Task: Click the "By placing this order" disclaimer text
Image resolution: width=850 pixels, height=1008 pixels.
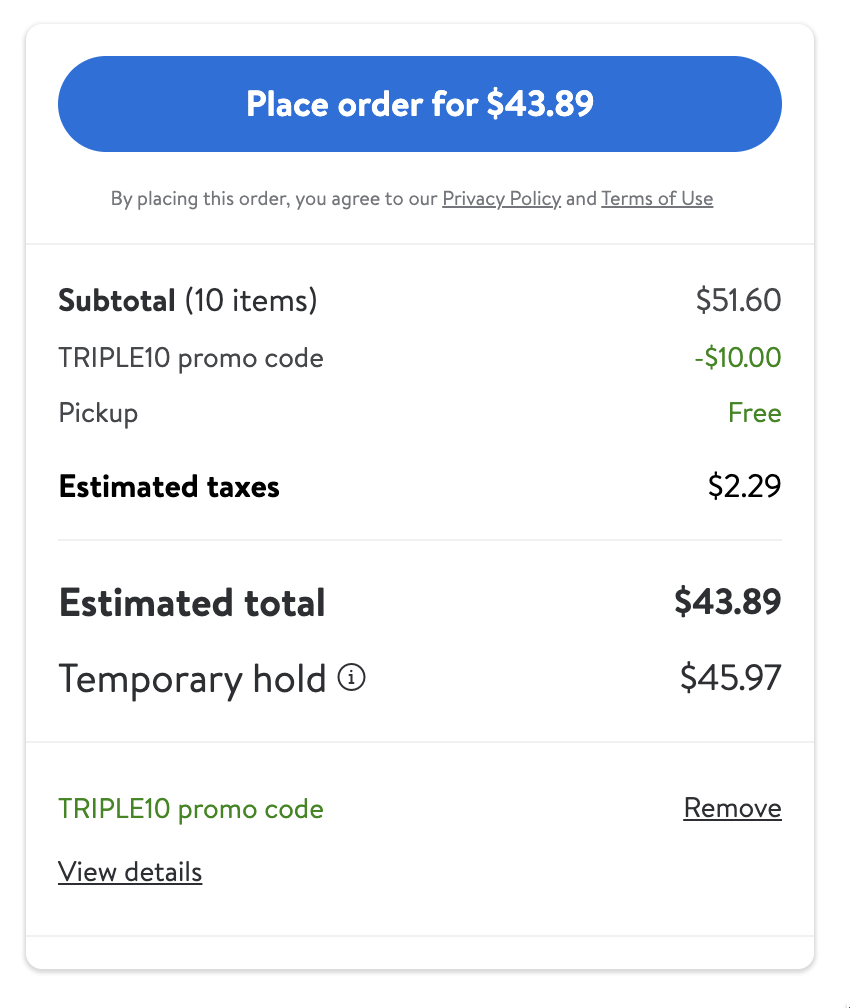Action: coord(275,199)
